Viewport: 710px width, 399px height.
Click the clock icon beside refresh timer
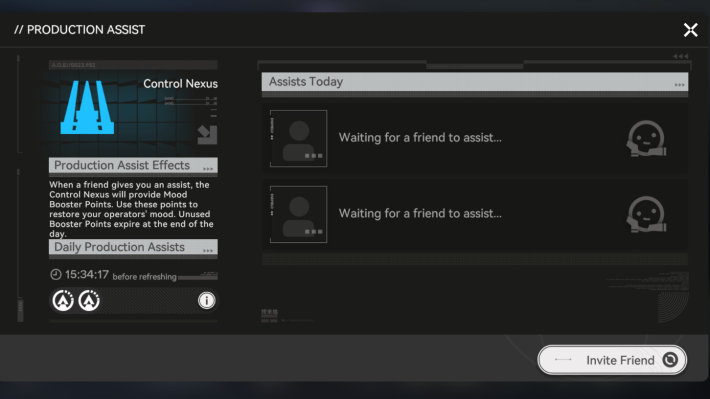56,274
